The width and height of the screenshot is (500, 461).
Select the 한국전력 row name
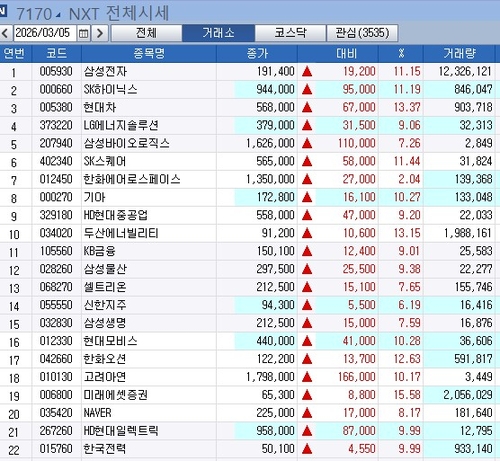[105, 449]
